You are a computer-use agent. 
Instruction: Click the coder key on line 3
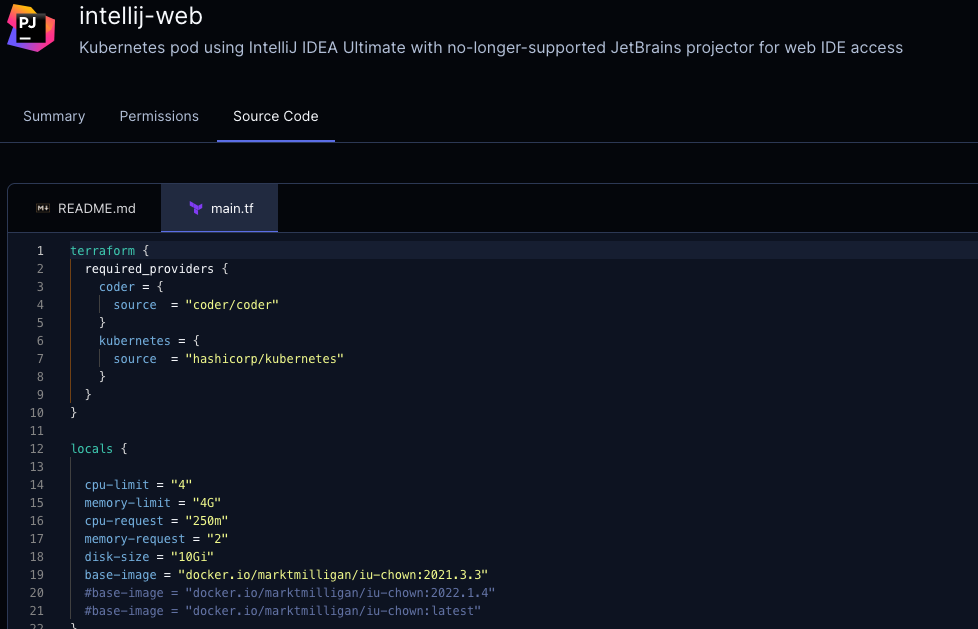pyautogui.click(x=117, y=286)
